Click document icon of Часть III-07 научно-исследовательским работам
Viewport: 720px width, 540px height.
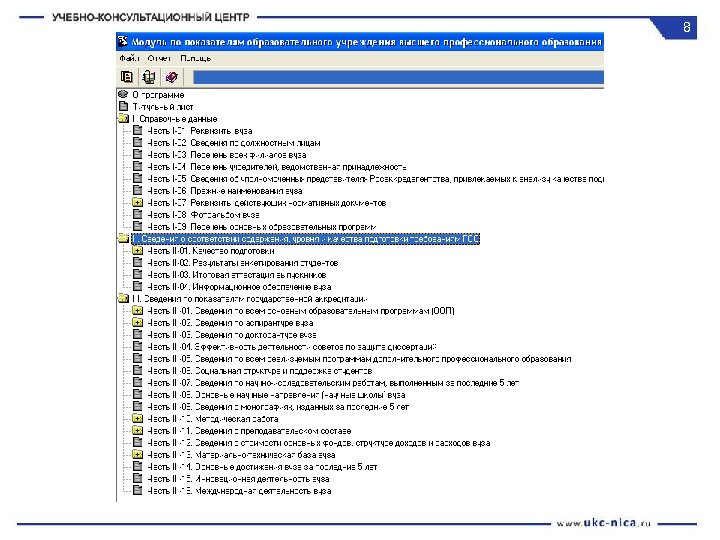(x=137, y=382)
